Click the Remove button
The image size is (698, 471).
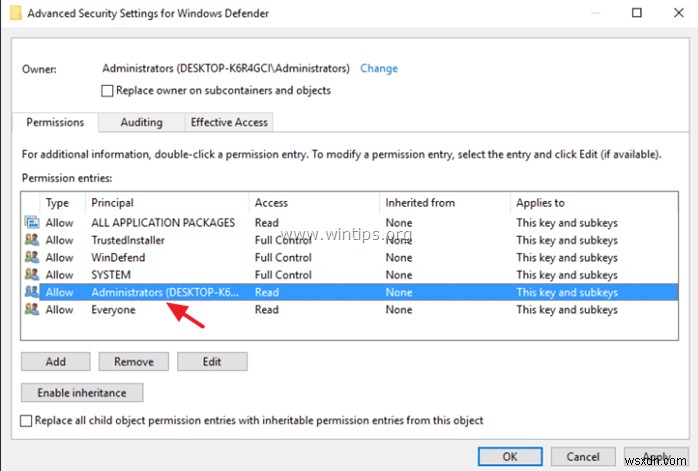pos(134,362)
